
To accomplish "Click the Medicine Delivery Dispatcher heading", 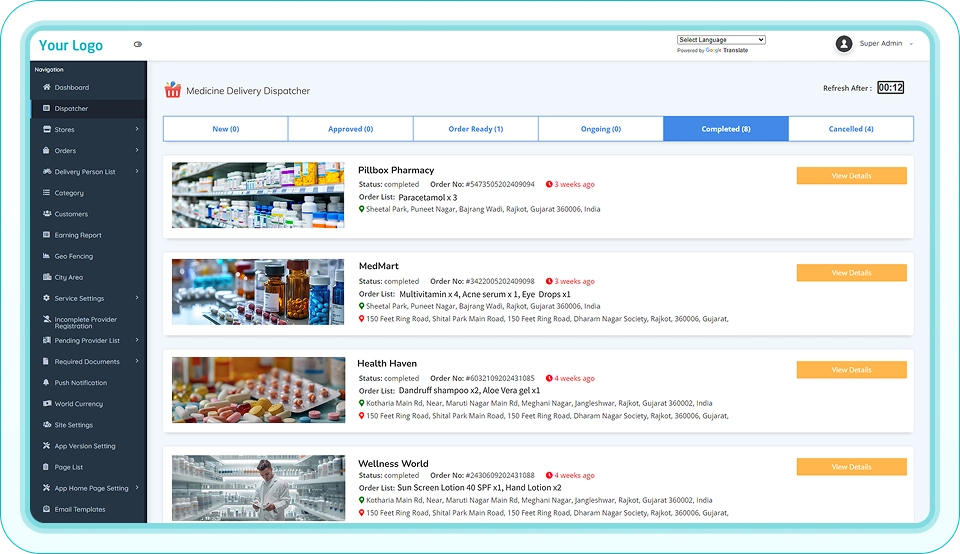I will tap(248, 91).
